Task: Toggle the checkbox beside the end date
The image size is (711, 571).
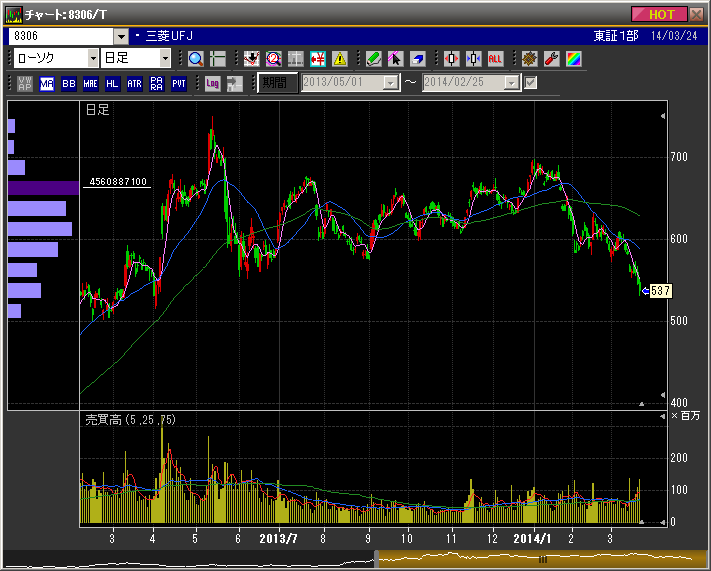Action: coord(531,83)
